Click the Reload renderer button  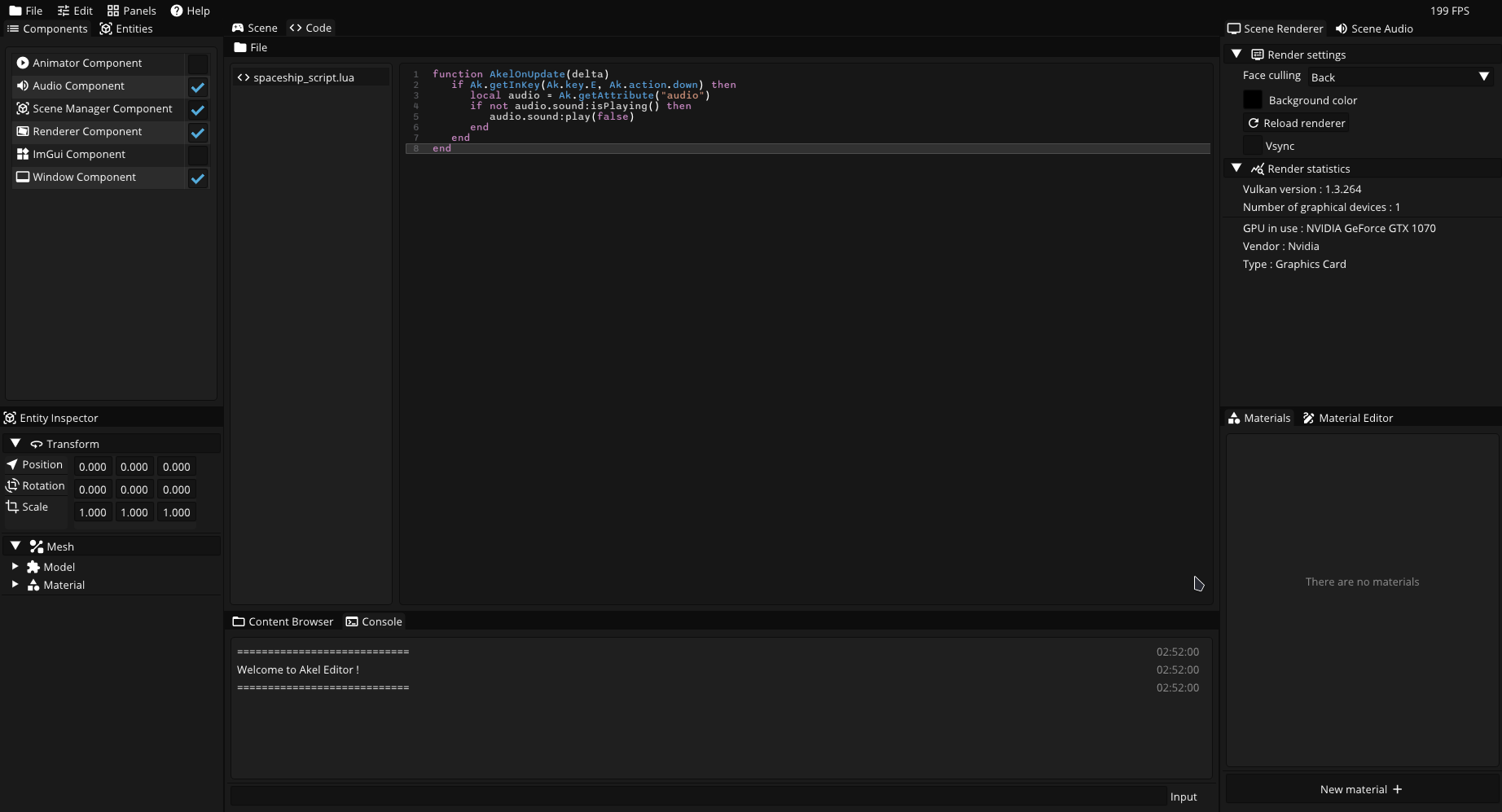click(1297, 123)
